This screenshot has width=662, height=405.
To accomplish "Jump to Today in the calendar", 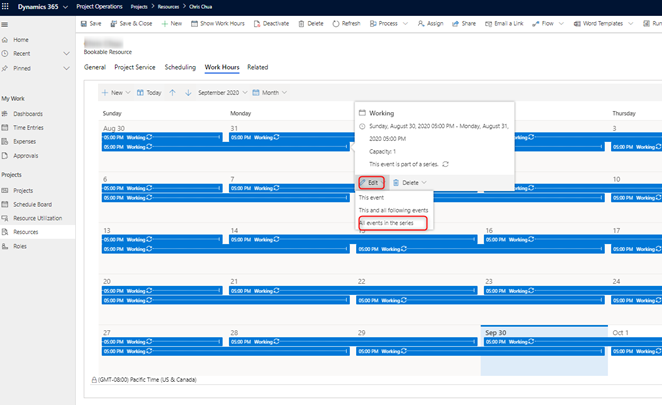I will coord(149,92).
